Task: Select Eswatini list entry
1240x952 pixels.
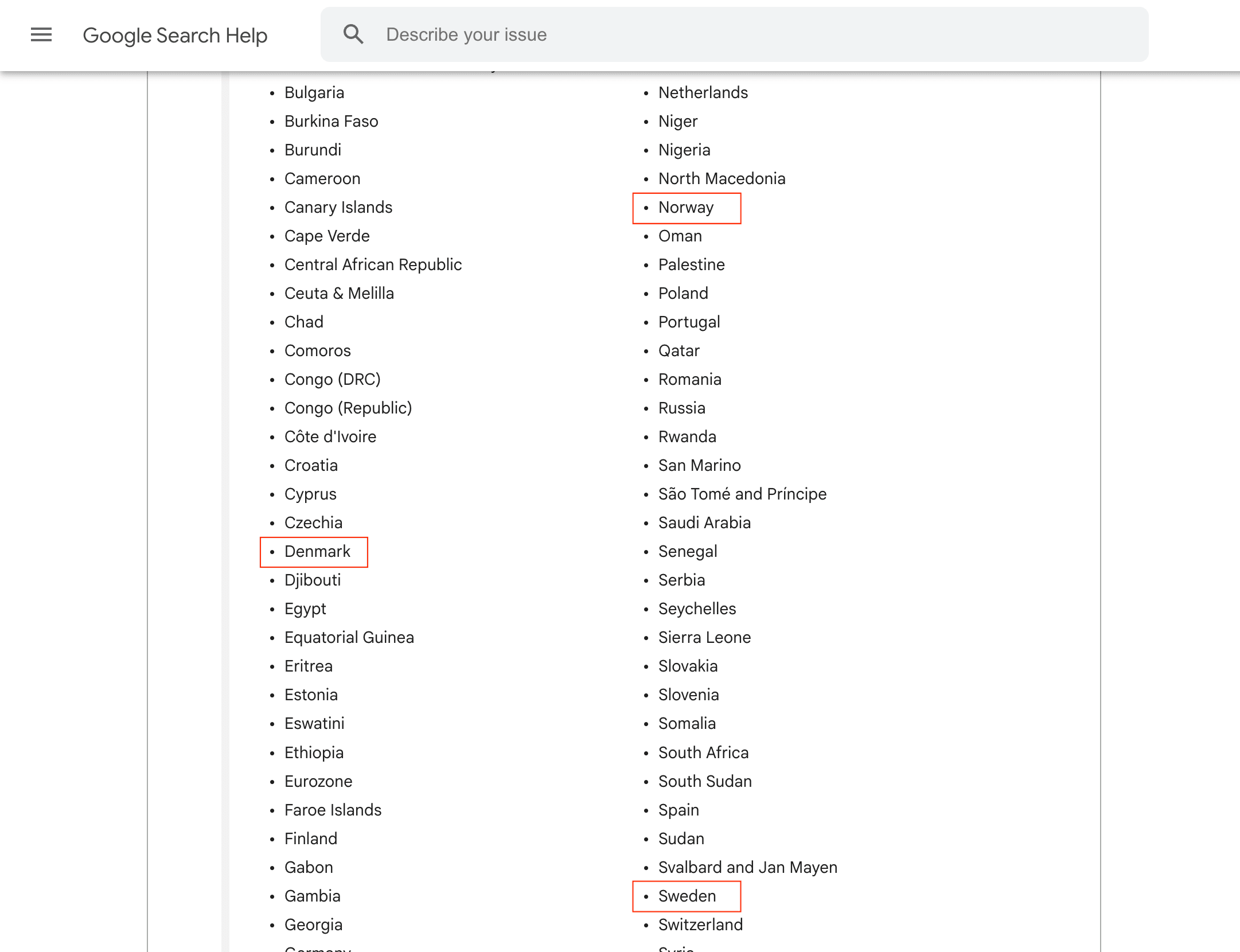Action: click(x=314, y=723)
